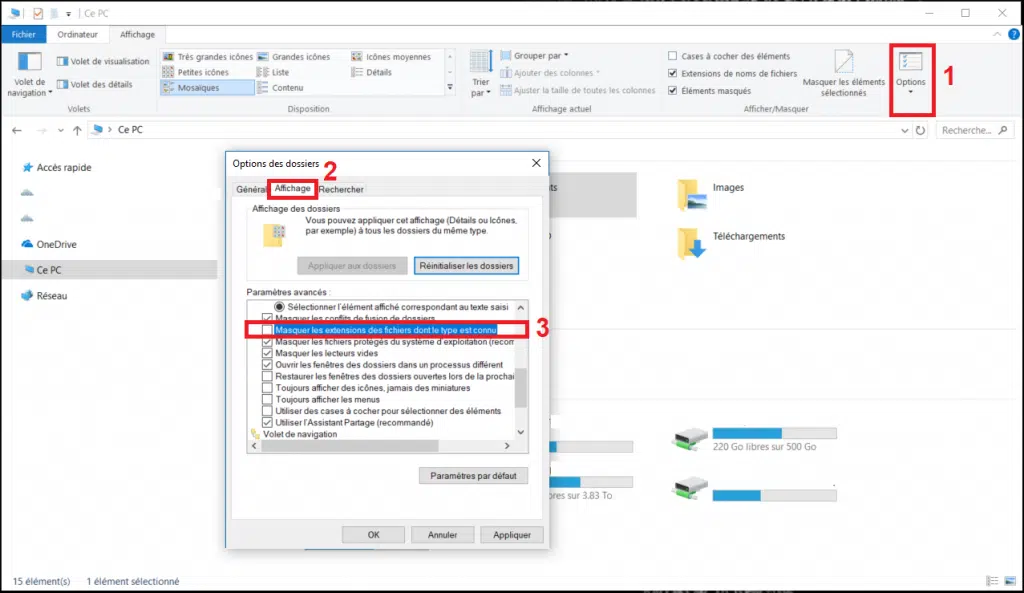This screenshot has width=1024, height=593.
Task: Open Général tab in dialog
Action: tap(251, 189)
